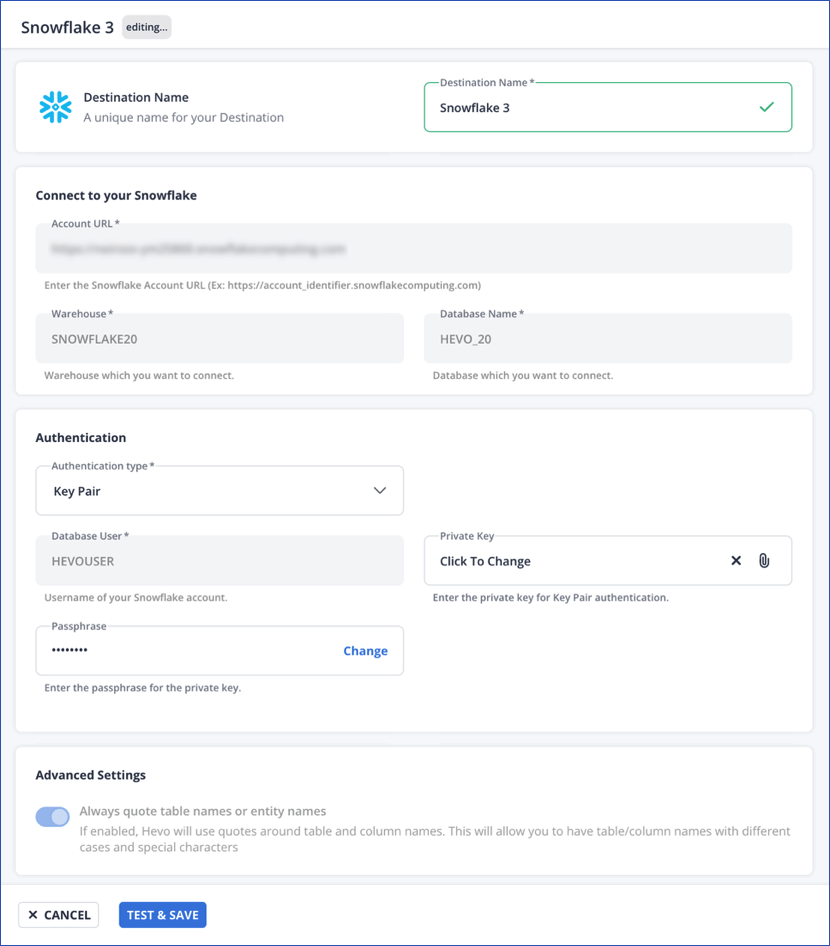
Task: Click the Database Name field HEVO_20
Action: [x=608, y=338]
